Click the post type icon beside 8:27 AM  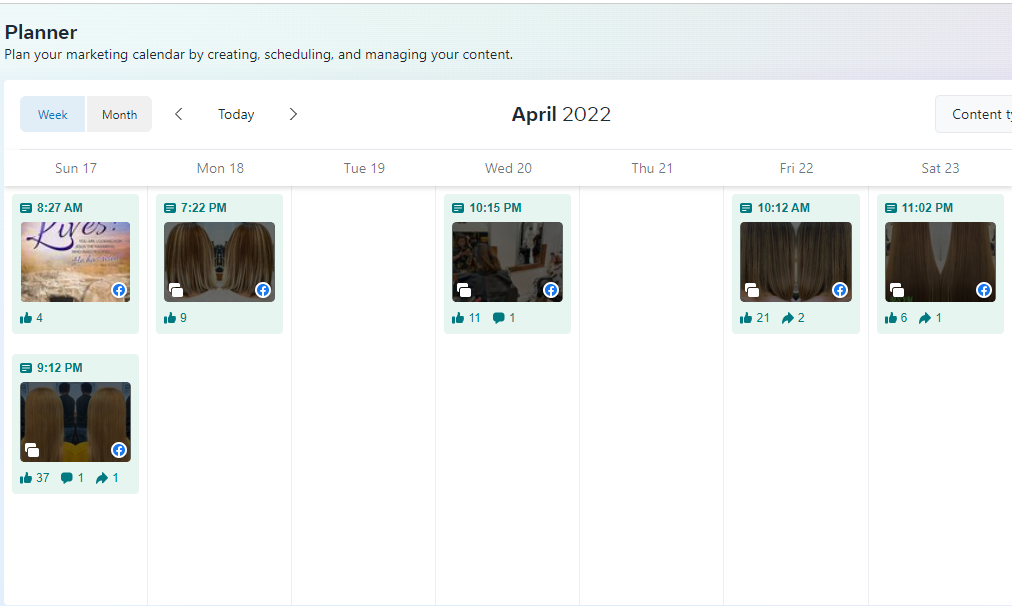tap(26, 208)
